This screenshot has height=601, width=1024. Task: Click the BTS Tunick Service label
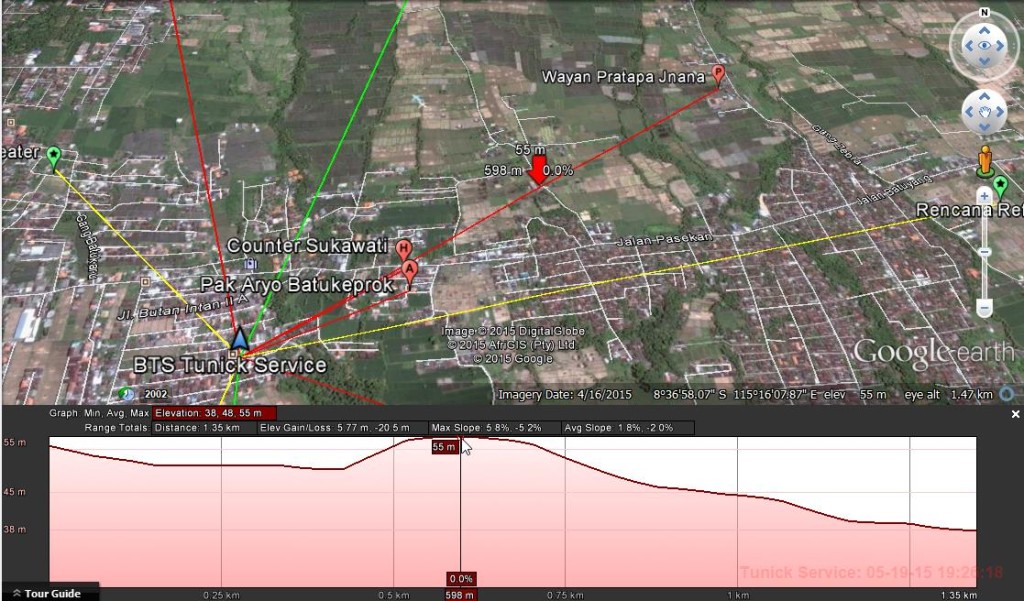[x=230, y=365]
